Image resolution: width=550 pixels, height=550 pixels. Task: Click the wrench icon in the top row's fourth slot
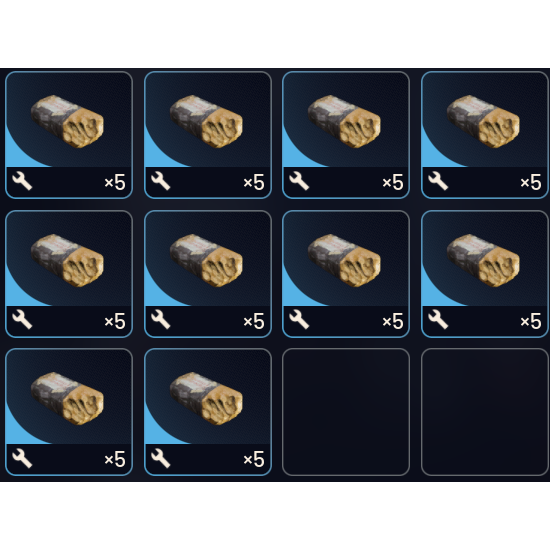pos(438,181)
